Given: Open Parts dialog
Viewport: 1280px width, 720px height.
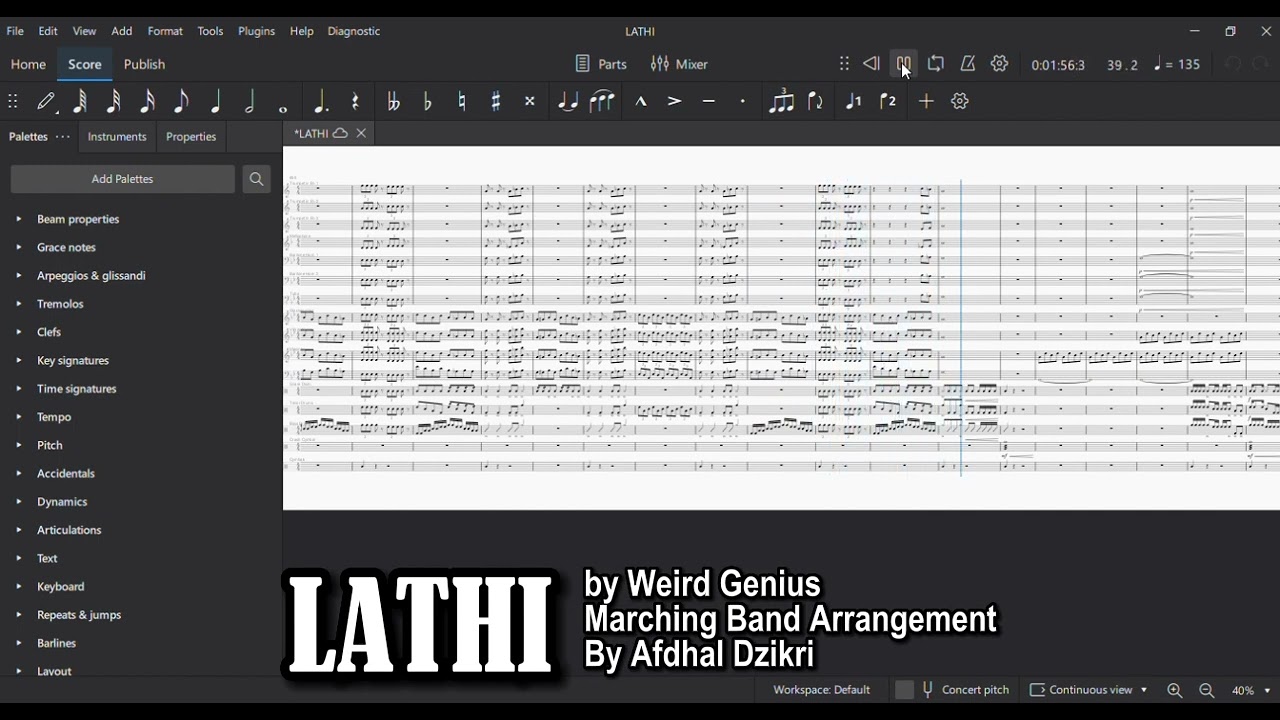Looking at the screenshot, I should point(601,64).
